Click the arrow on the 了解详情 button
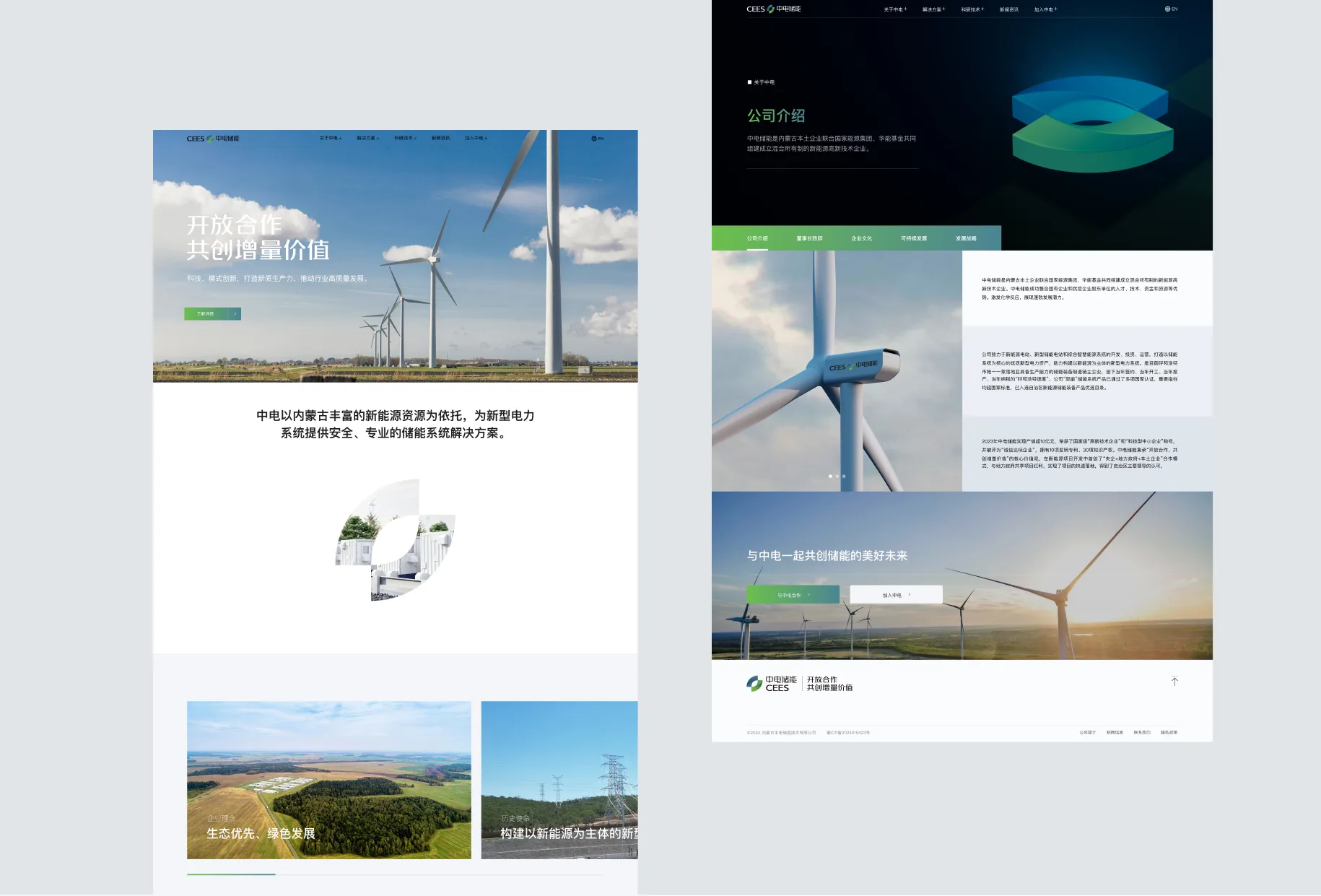The height and width of the screenshot is (896, 1321). tap(235, 314)
